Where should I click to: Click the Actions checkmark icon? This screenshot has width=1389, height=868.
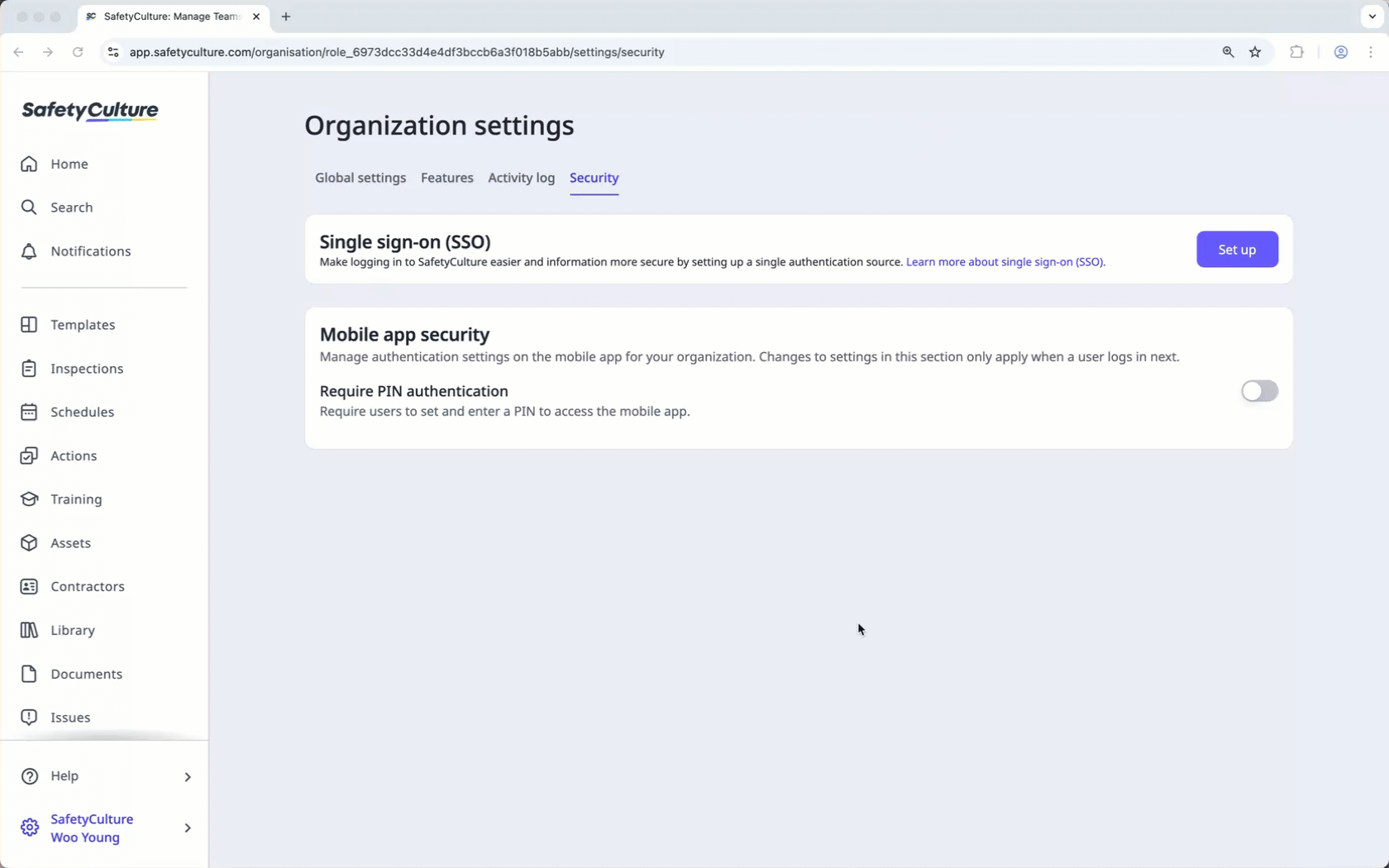29,455
